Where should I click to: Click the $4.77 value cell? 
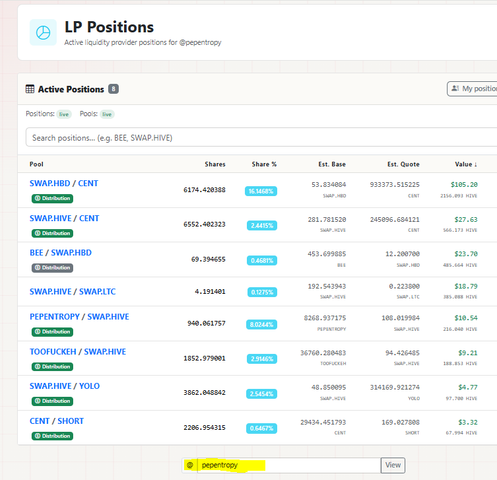click(x=468, y=387)
